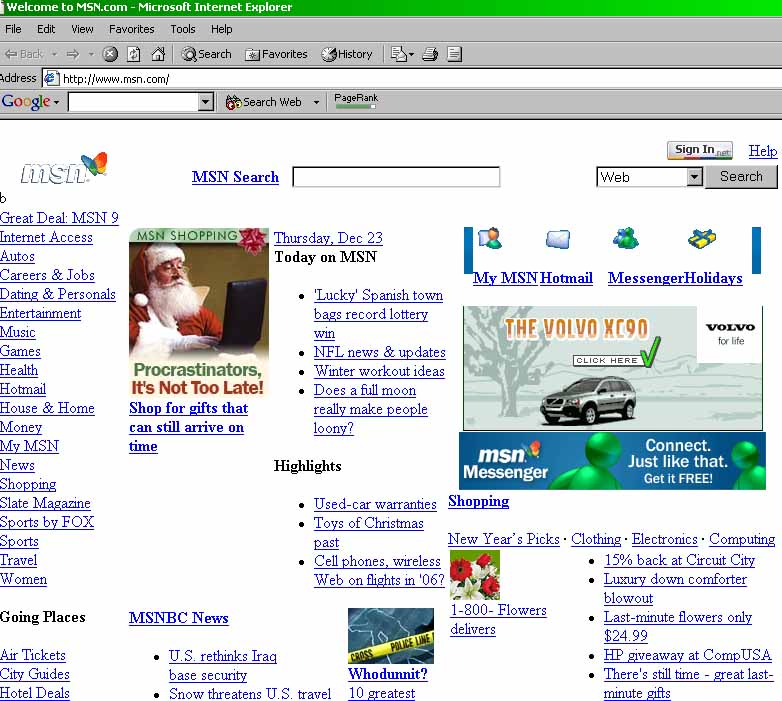
Task: Open the Electronics shopping category link
Action: 665,539
